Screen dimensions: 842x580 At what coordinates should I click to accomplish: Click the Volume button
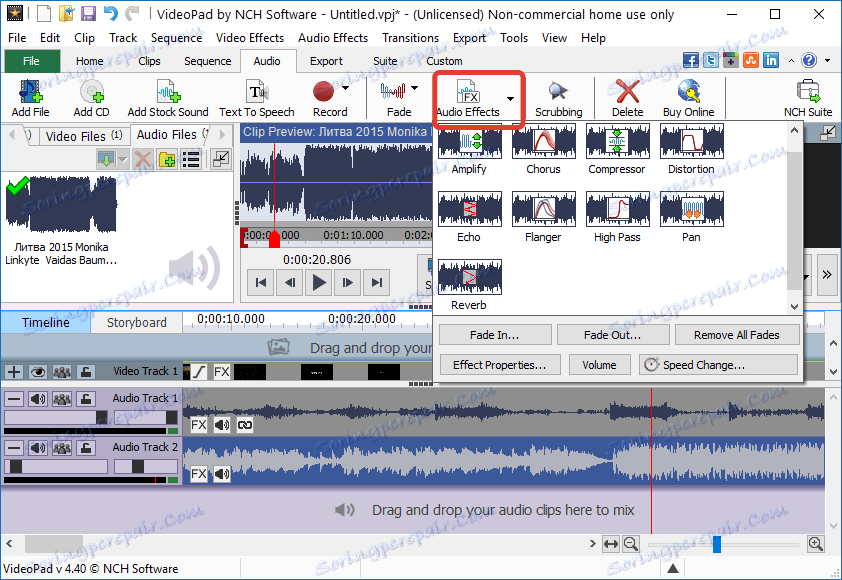pyautogui.click(x=599, y=365)
